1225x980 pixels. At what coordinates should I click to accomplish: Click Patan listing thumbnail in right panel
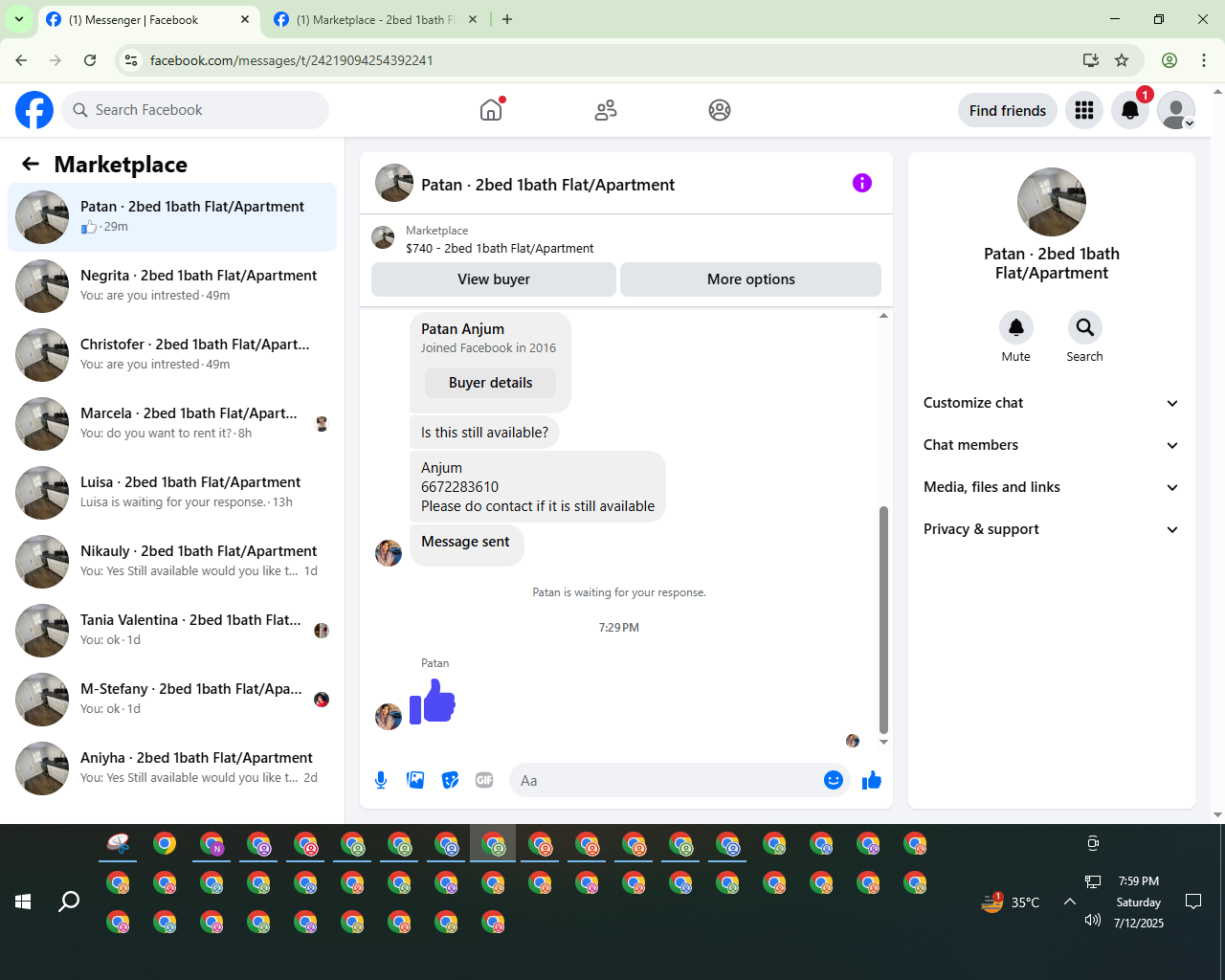pos(1052,202)
